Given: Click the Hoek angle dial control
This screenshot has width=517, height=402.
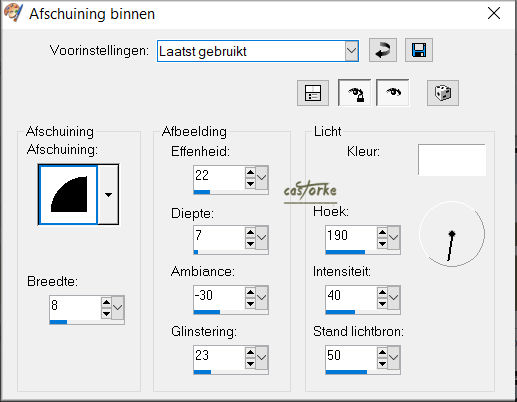Looking at the screenshot, I should click(x=452, y=234).
